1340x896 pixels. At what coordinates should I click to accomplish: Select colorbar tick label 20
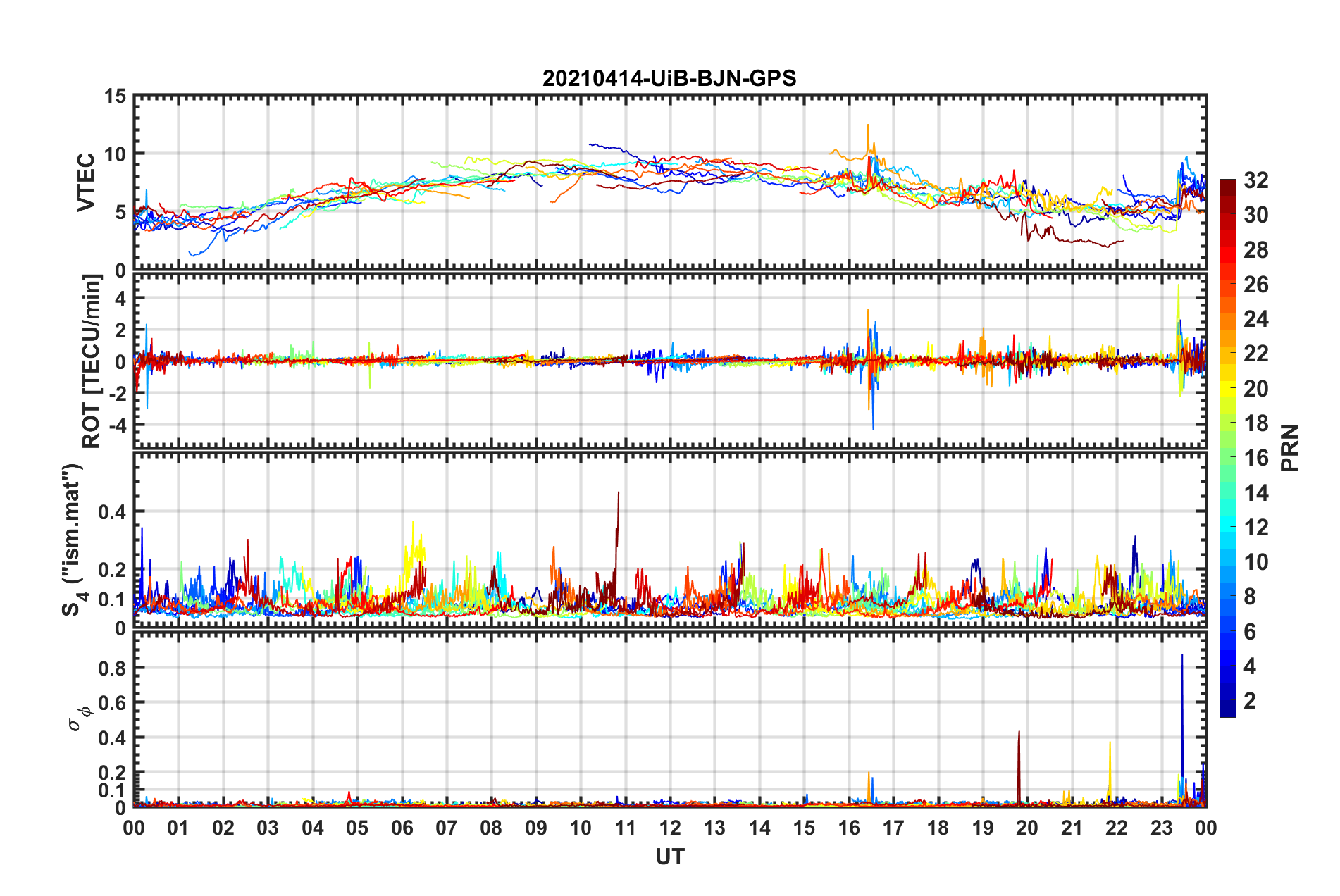point(1255,389)
